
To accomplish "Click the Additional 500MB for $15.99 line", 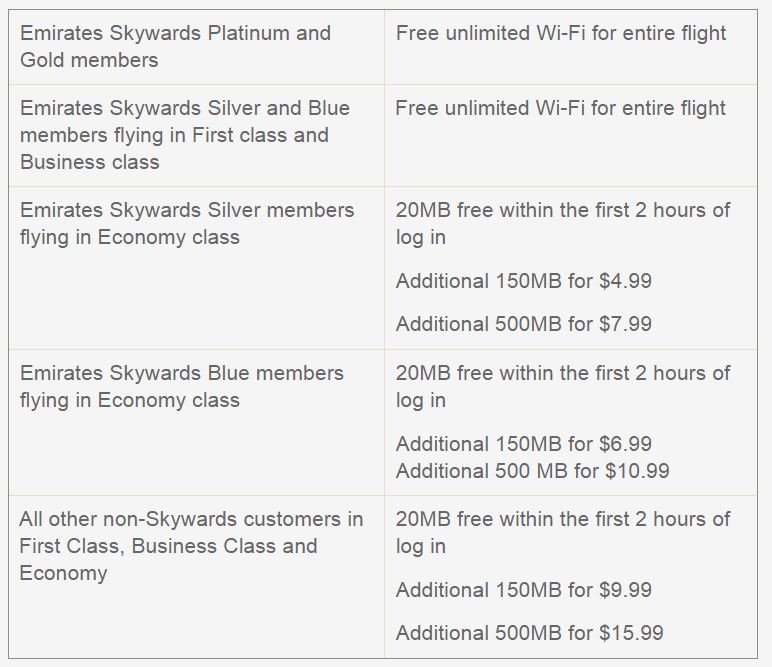I will click(x=529, y=633).
